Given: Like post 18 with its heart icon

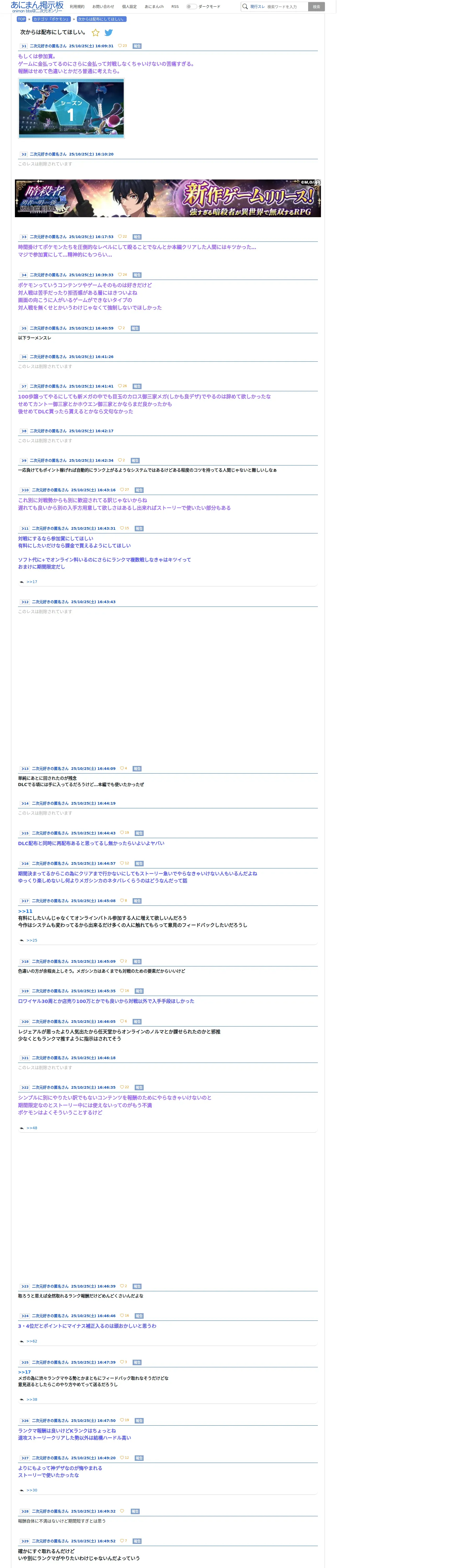Looking at the screenshot, I should coord(122,961).
